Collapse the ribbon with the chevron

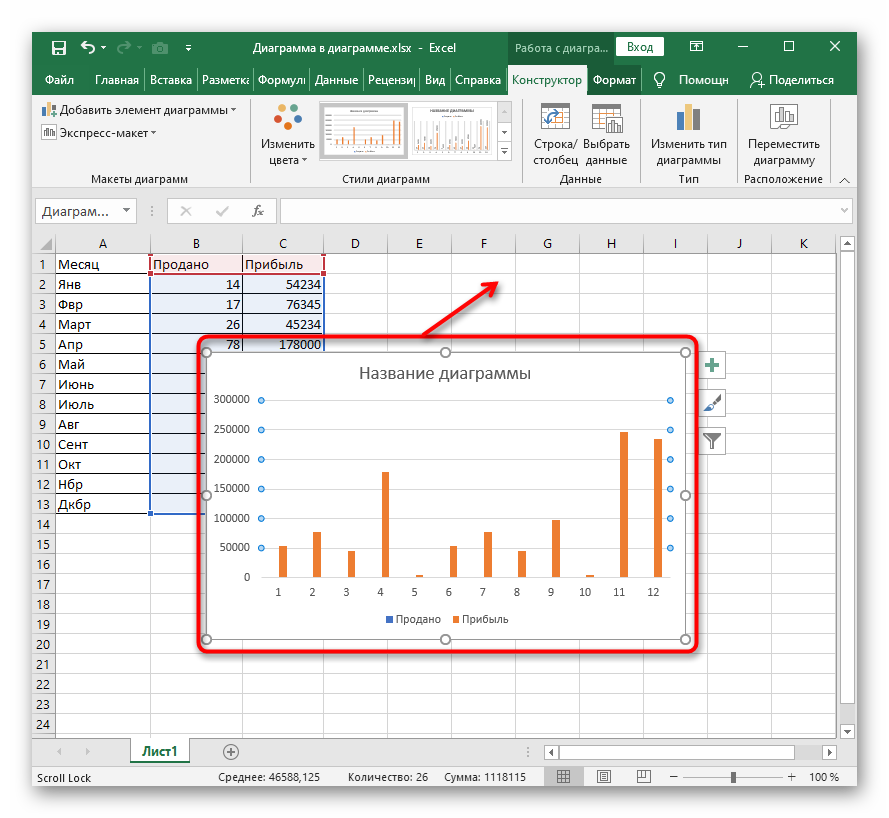coord(844,180)
